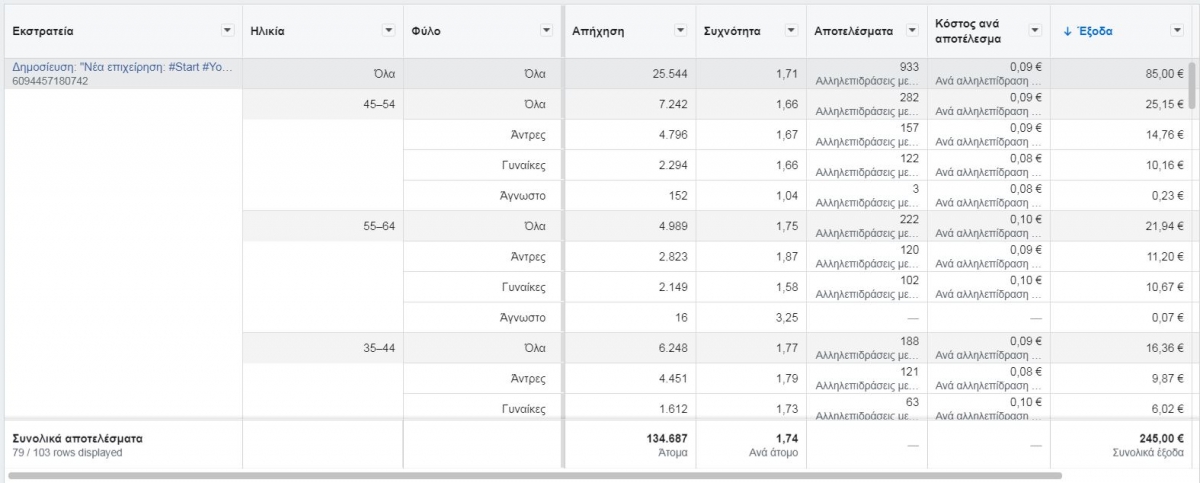Expand the Φύλο column dropdown arrow
The height and width of the screenshot is (483, 1200).
coord(546,31)
